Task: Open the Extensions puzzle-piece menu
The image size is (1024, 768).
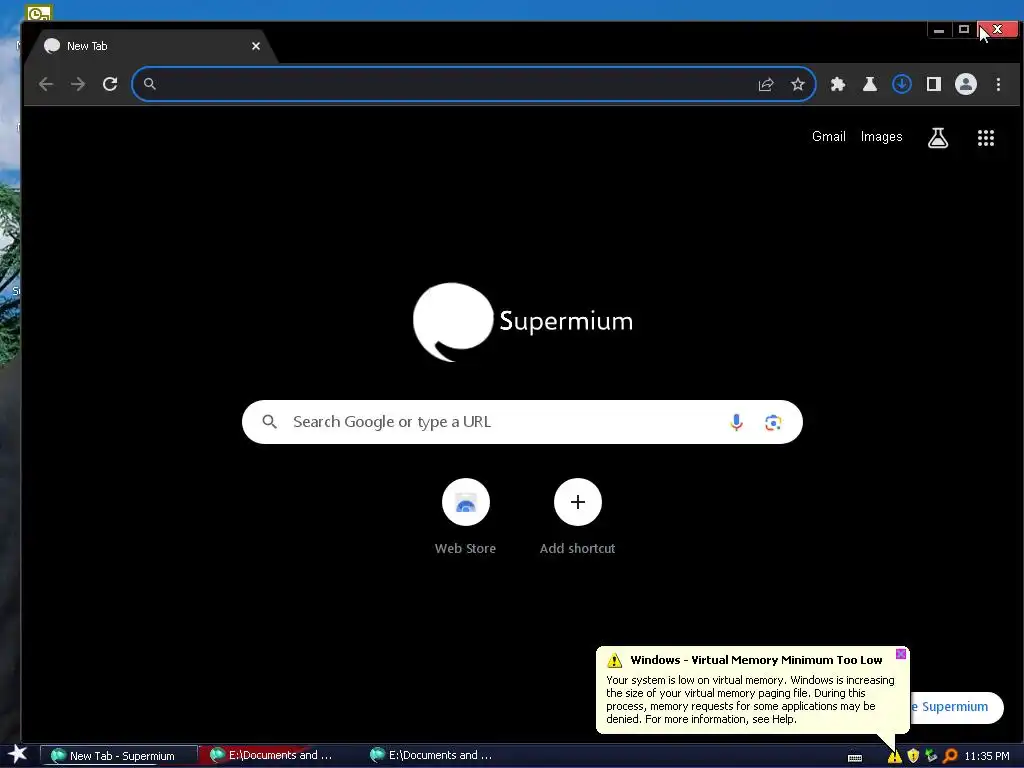Action: (838, 84)
